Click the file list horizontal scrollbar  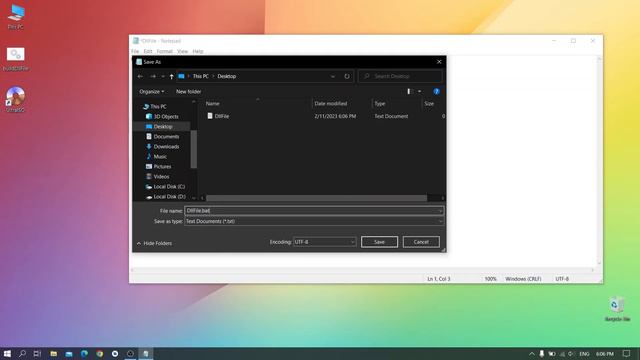tap(316, 198)
